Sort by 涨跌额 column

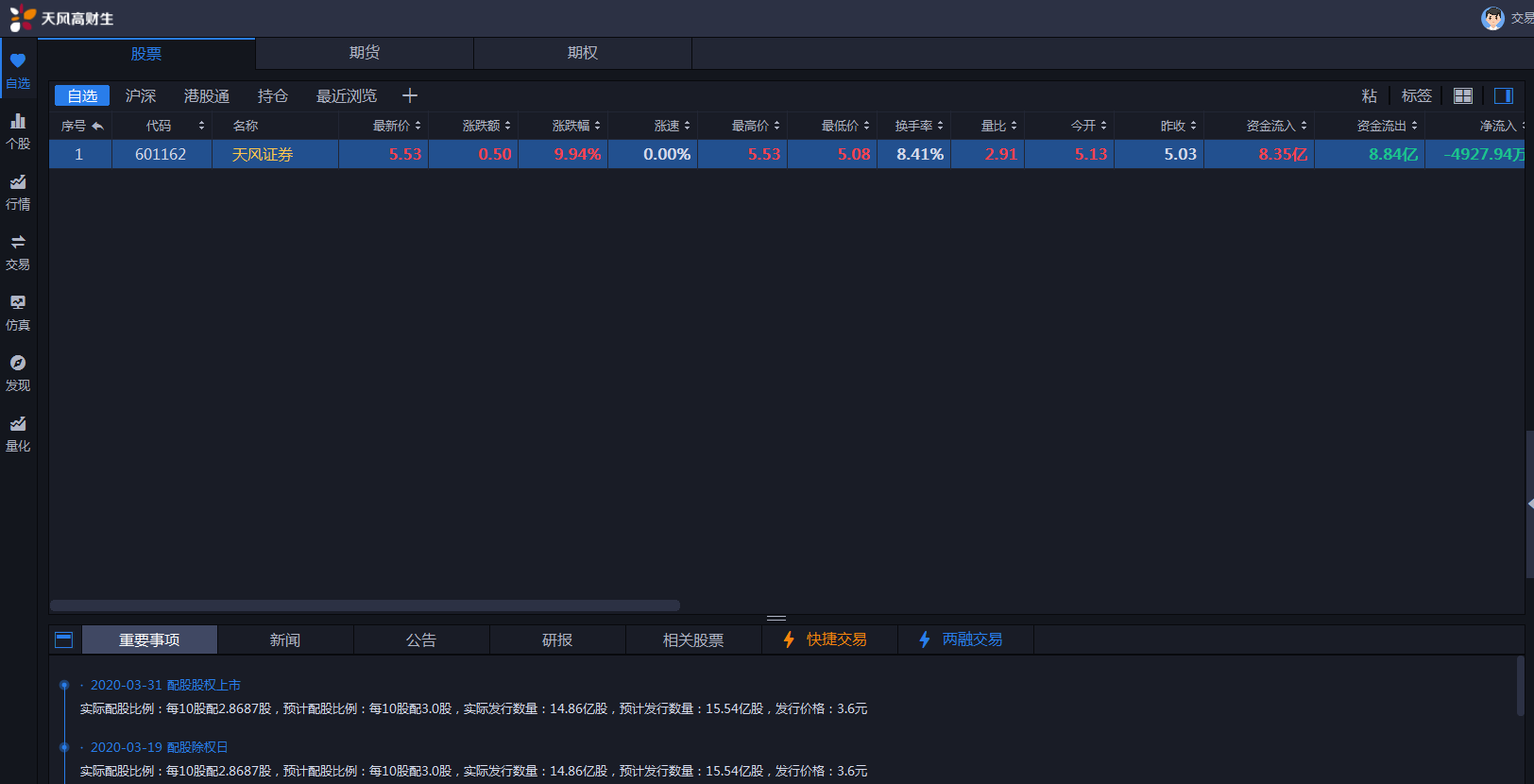coord(473,126)
